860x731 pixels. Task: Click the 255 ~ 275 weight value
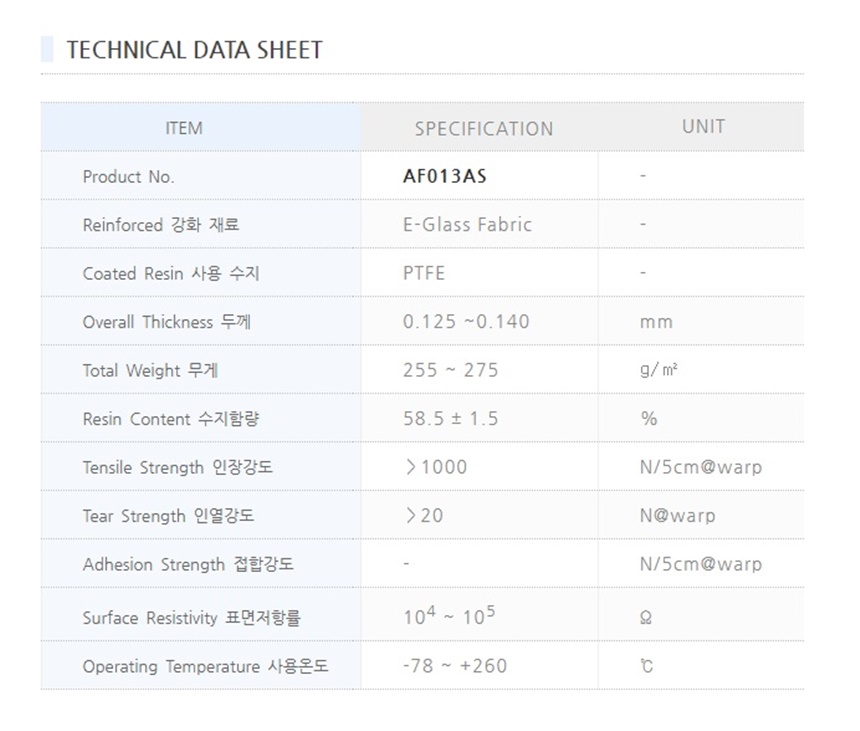pyautogui.click(x=450, y=370)
